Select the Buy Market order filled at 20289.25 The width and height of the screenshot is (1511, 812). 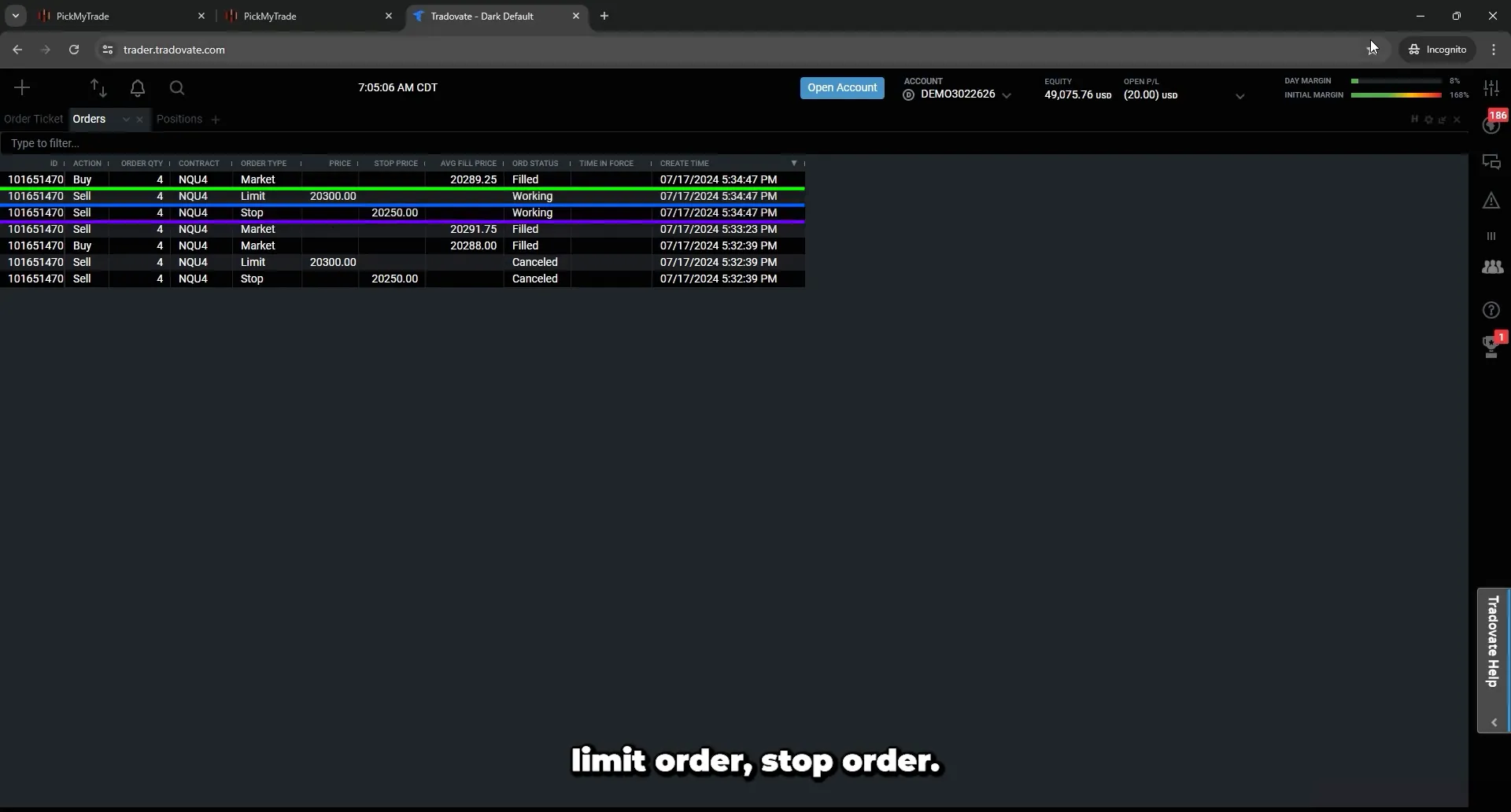coord(402,179)
